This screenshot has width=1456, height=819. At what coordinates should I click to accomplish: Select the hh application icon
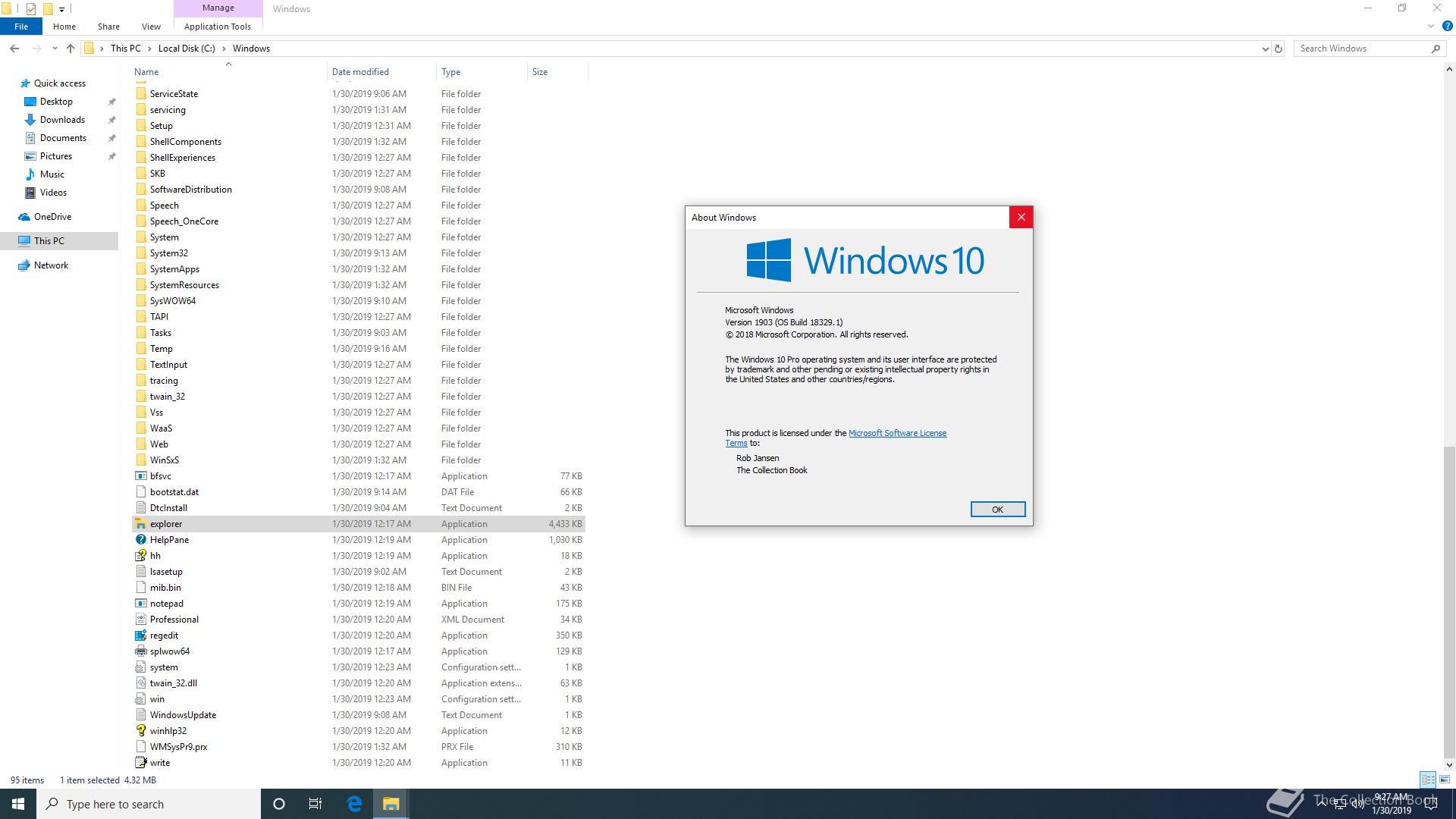[x=141, y=556]
